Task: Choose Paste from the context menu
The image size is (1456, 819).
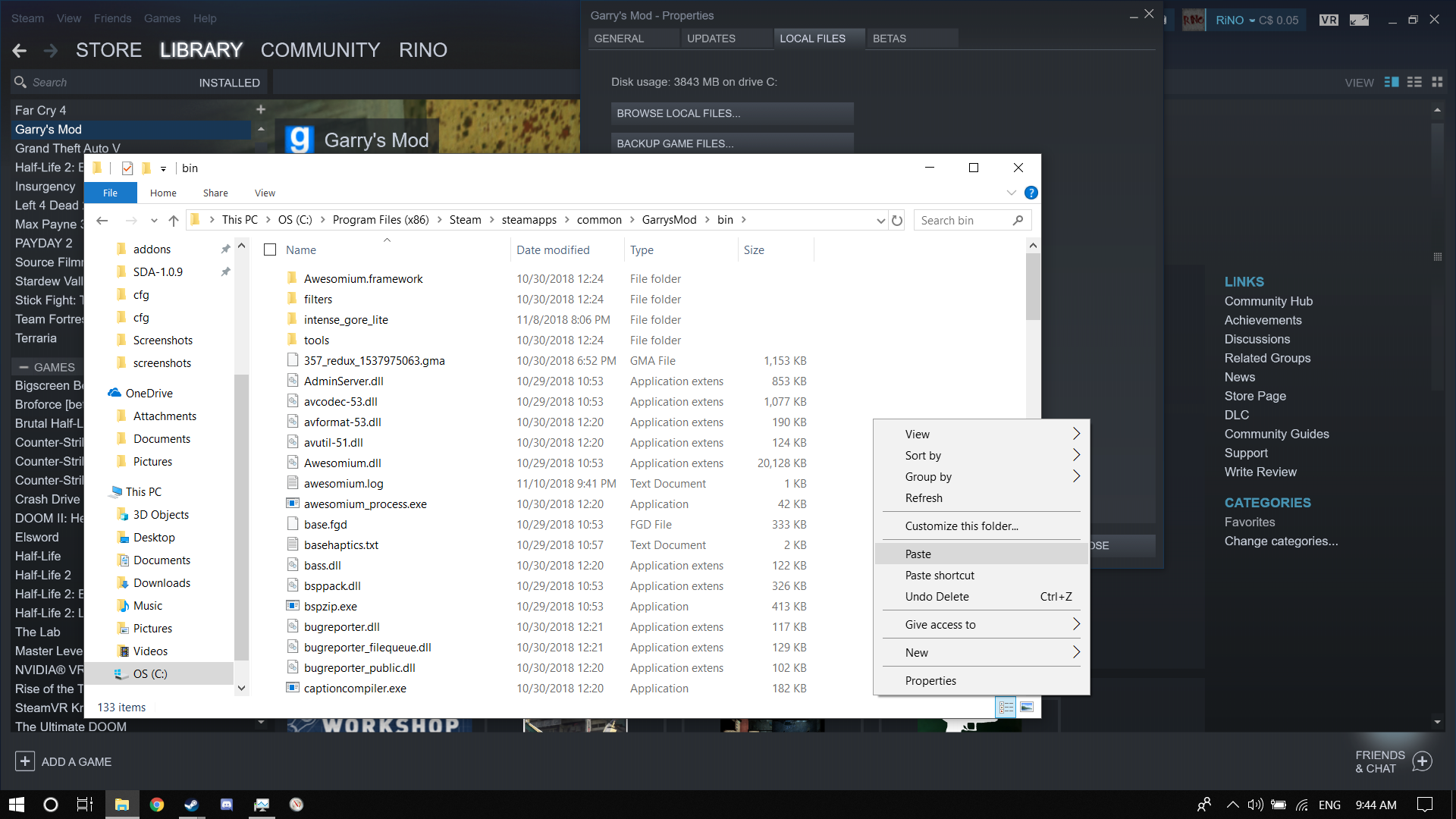Action: (x=918, y=554)
